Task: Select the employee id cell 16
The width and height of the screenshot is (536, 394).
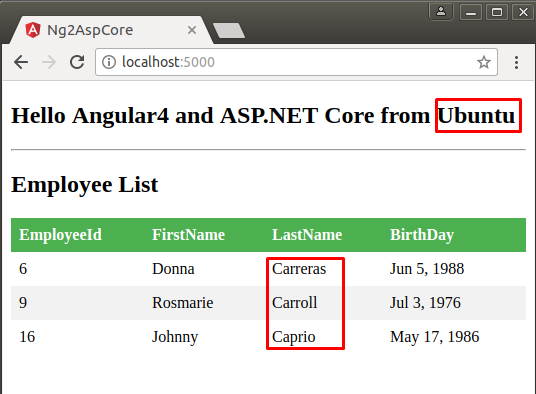Action: 27,337
